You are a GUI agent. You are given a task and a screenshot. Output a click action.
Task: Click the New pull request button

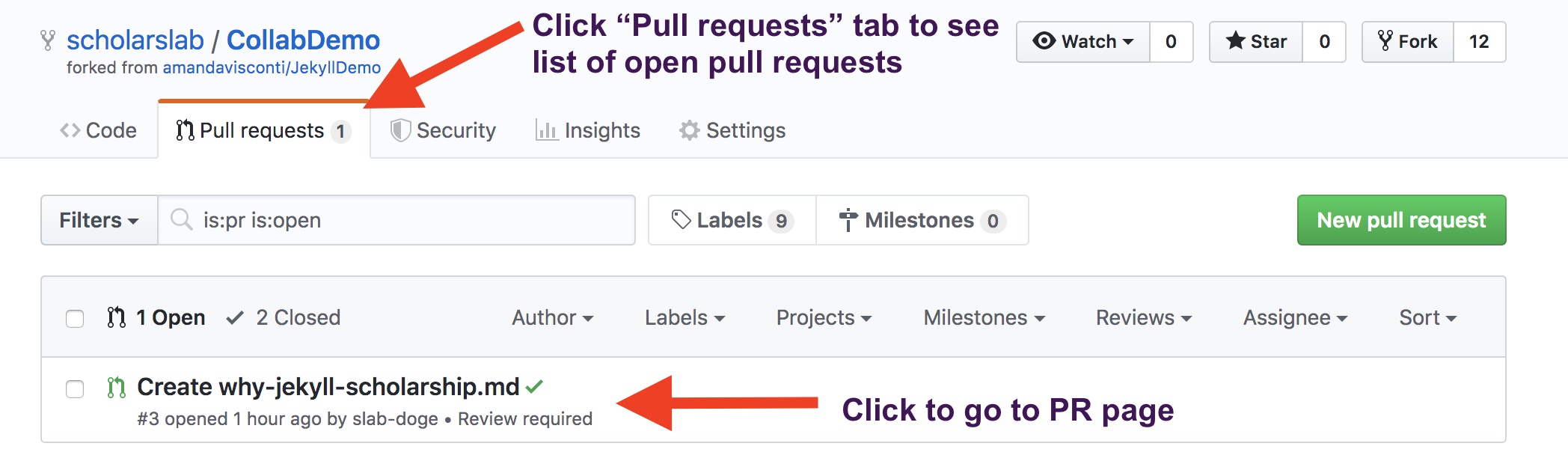click(1400, 220)
